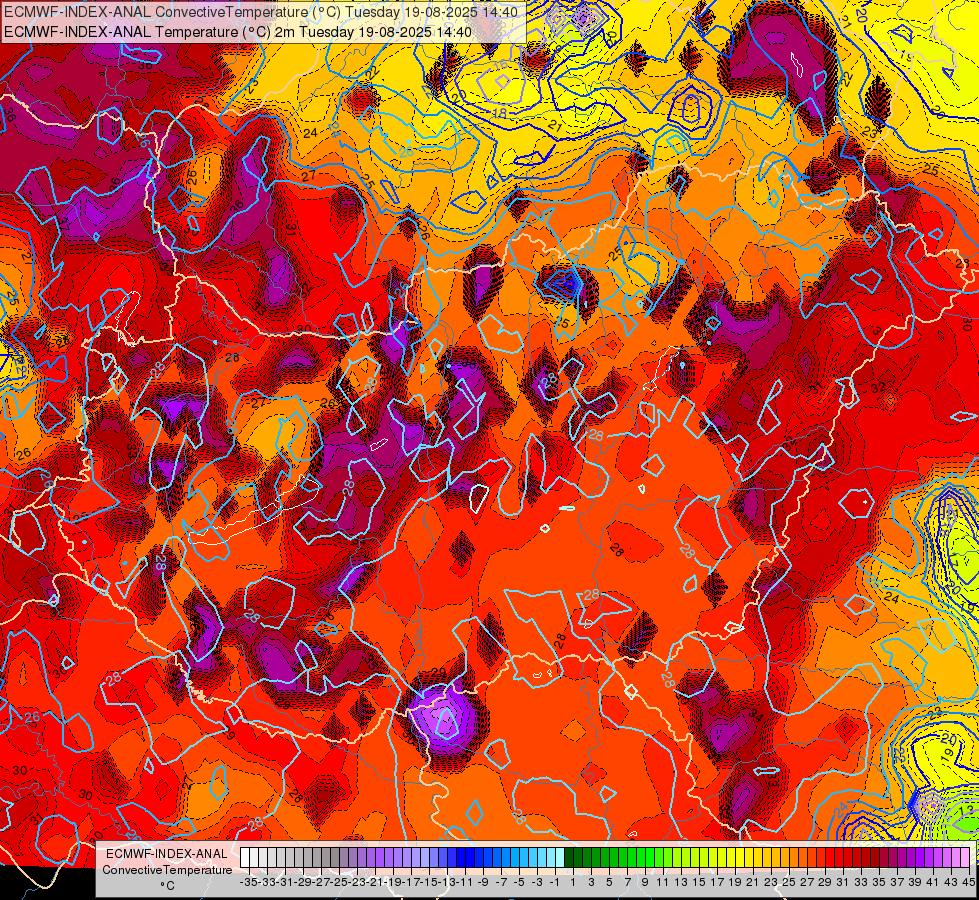979x900 pixels.
Task: Click legend scale value 3
Action: (x=591, y=882)
